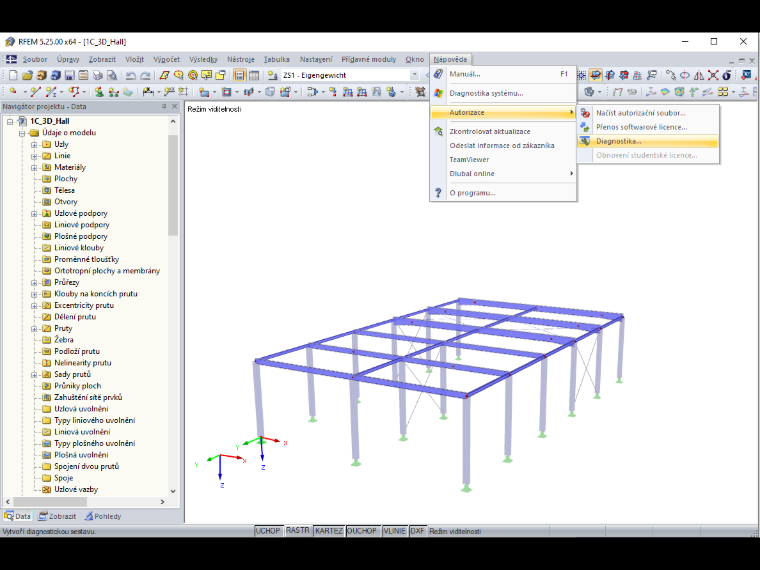This screenshot has width=760, height=570.
Task: Toggle OUCHOP object snap in status bar
Action: (x=362, y=531)
